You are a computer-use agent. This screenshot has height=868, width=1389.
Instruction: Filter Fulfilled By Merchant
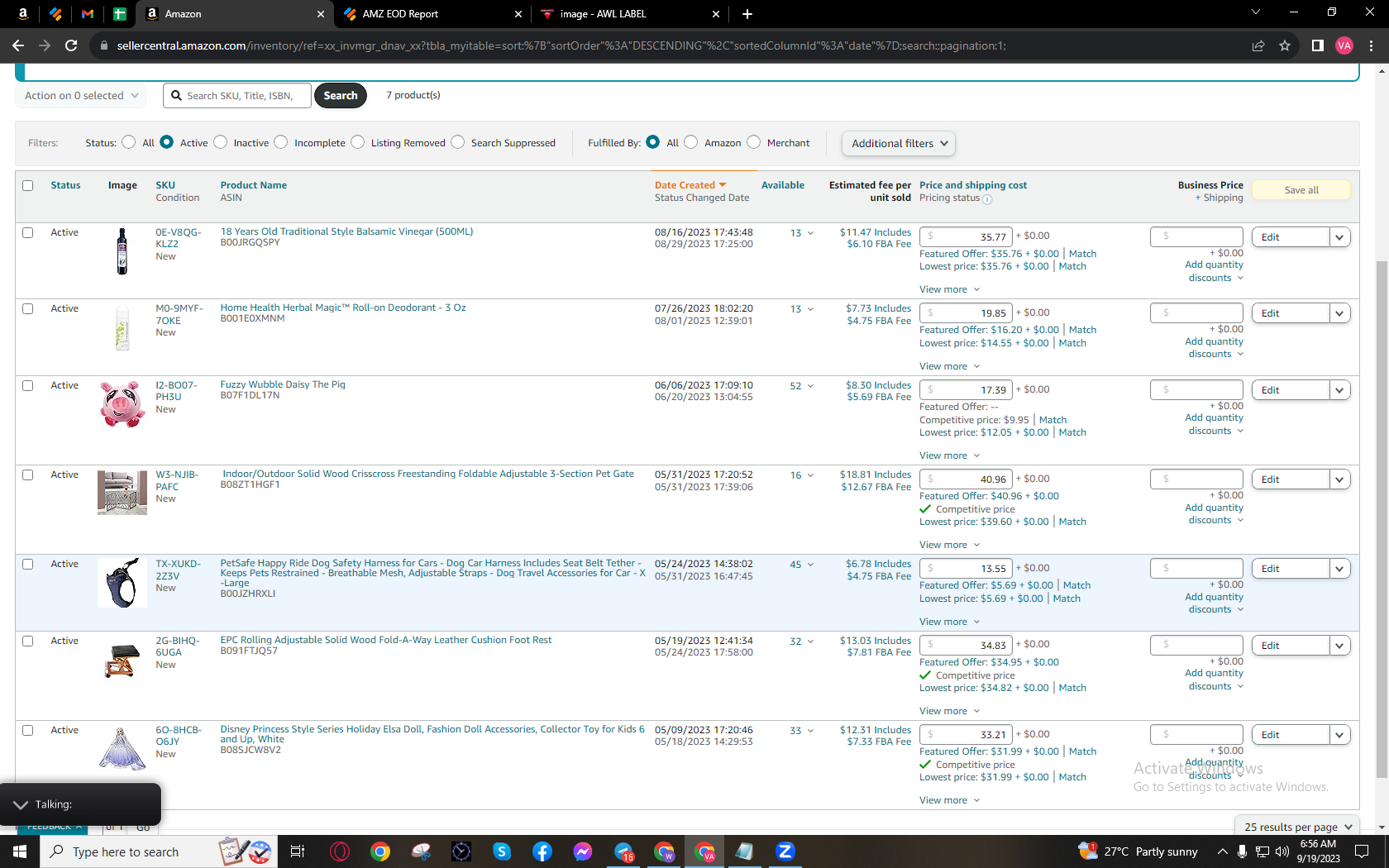[x=753, y=142]
